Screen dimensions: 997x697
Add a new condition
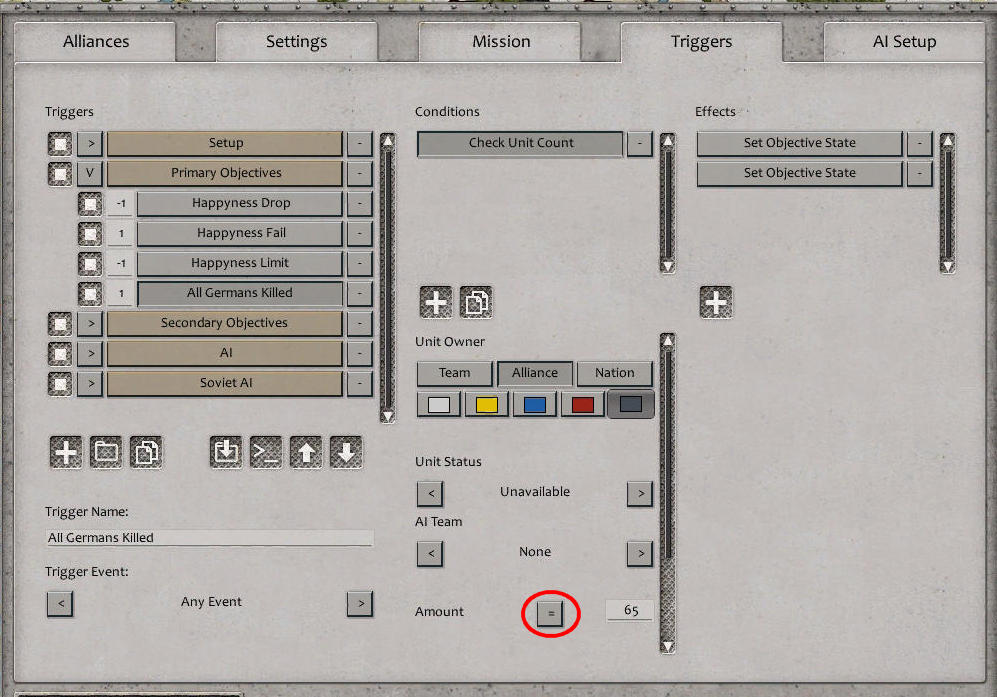pyautogui.click(x=436, y=302)
